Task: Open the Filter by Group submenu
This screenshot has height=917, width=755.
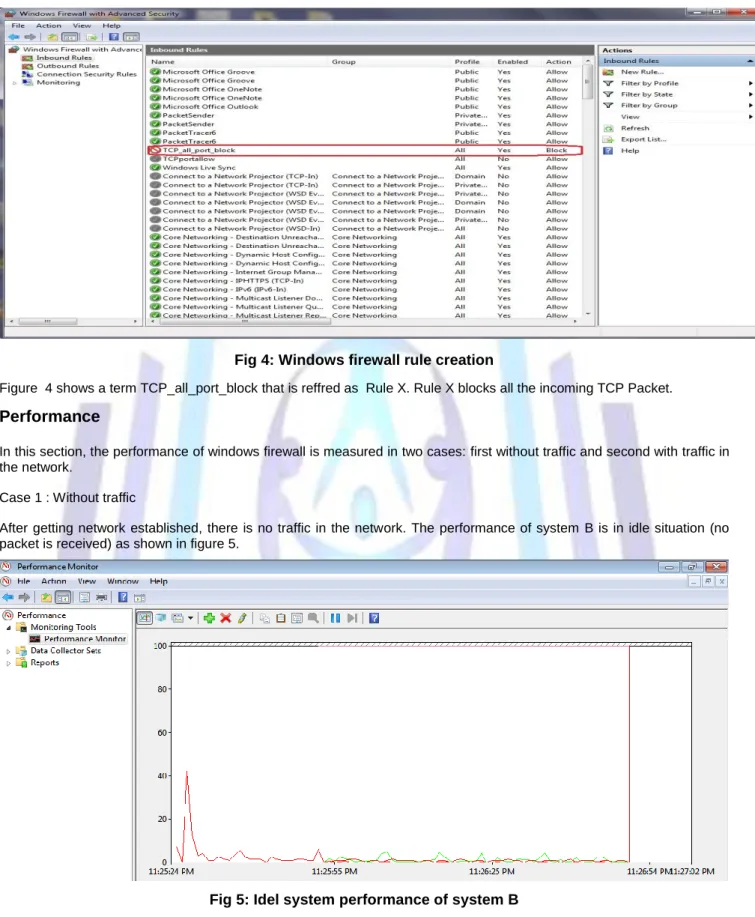Action: tap(750, 105)
